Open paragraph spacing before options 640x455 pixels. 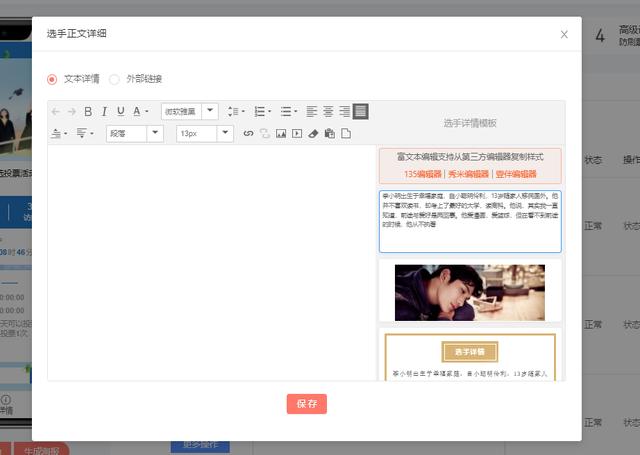click(x=59, y=133)
